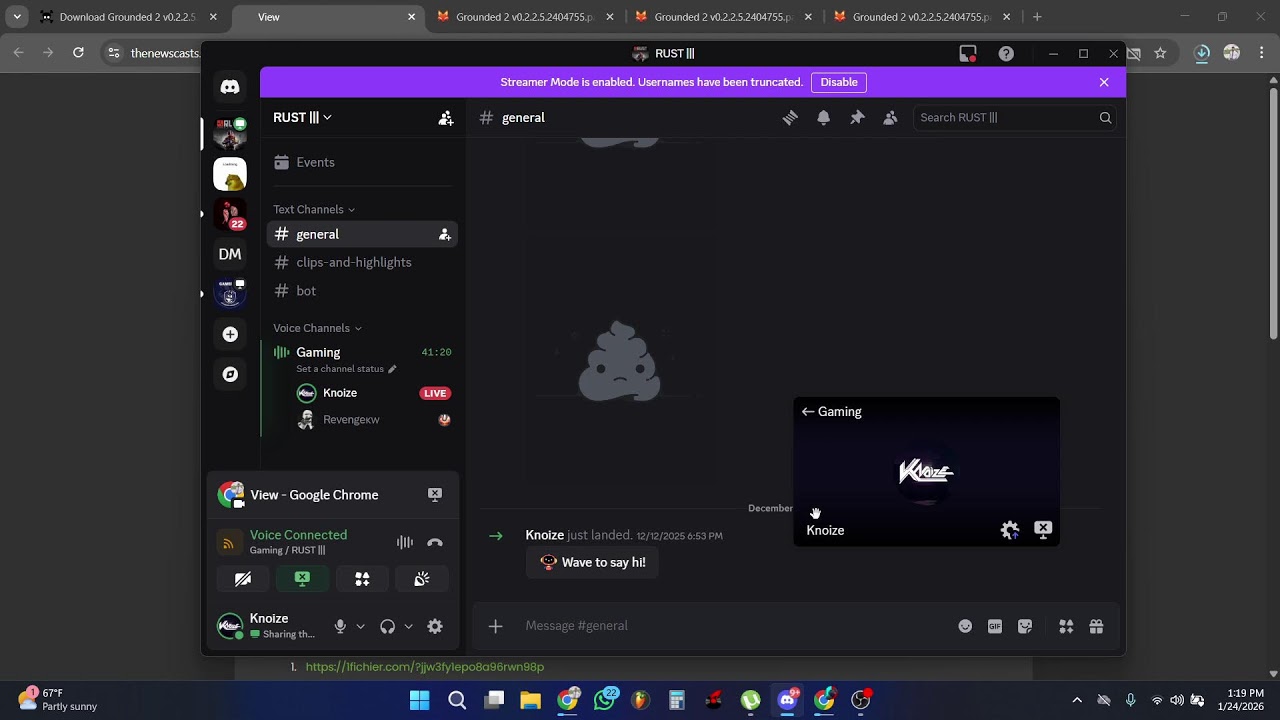Open Windows Start menu
This screenshot has height=720, width=1280.
420,700
